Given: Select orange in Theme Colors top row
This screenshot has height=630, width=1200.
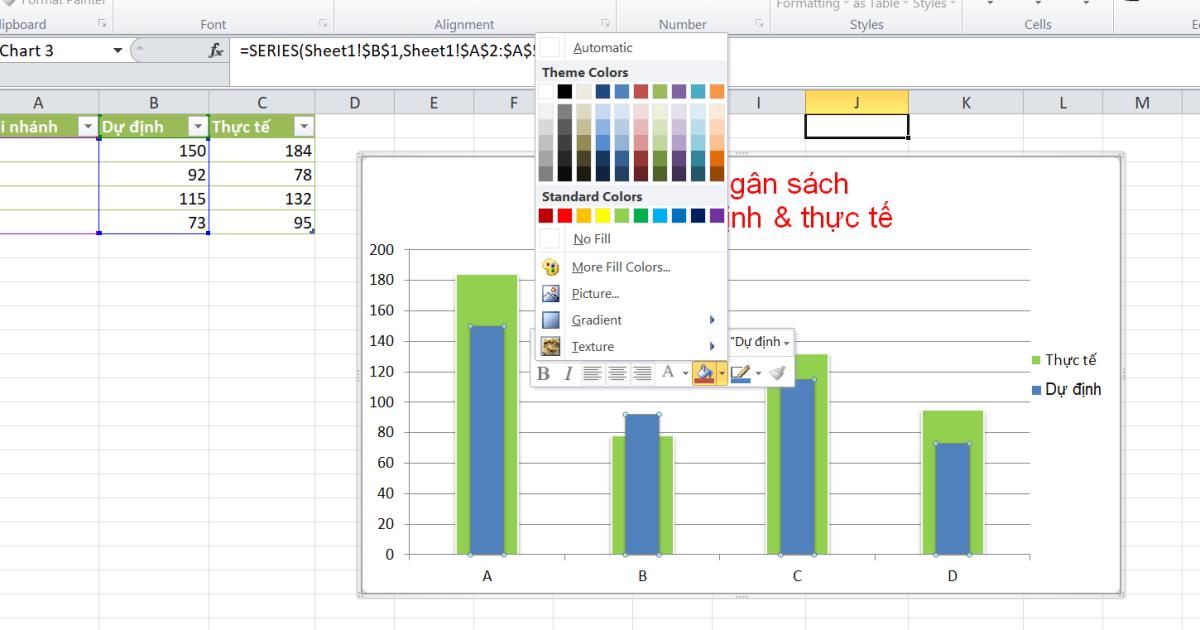Looking at the screenshot, I should 717,91.
